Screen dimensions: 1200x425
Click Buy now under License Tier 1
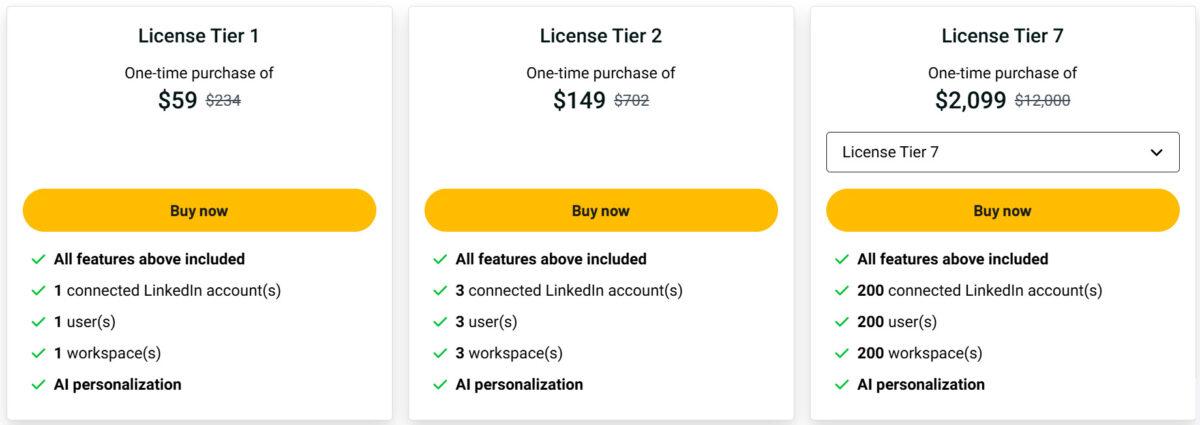(199, 210)
